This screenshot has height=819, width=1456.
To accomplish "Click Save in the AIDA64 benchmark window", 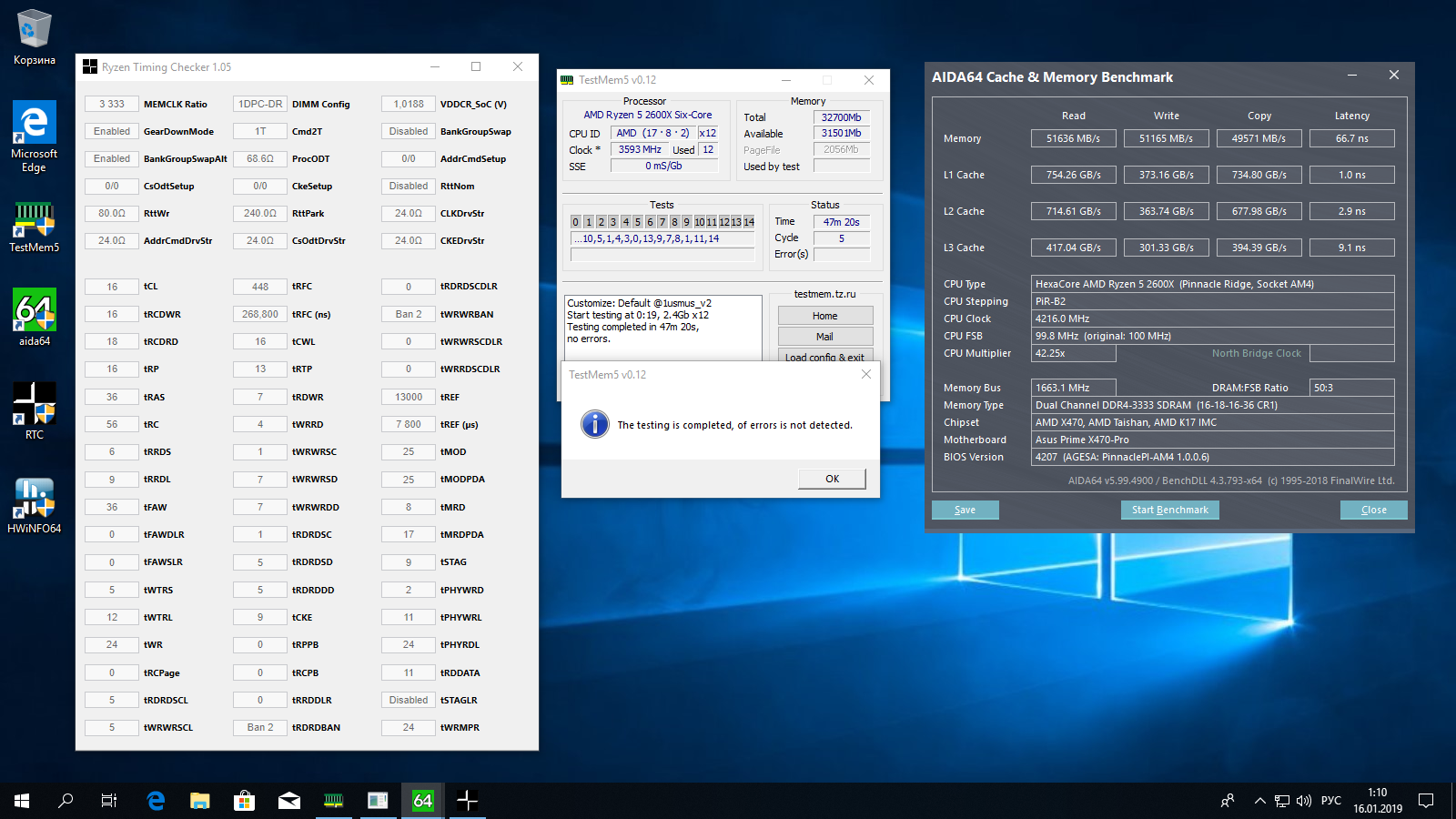I will 965,510.
